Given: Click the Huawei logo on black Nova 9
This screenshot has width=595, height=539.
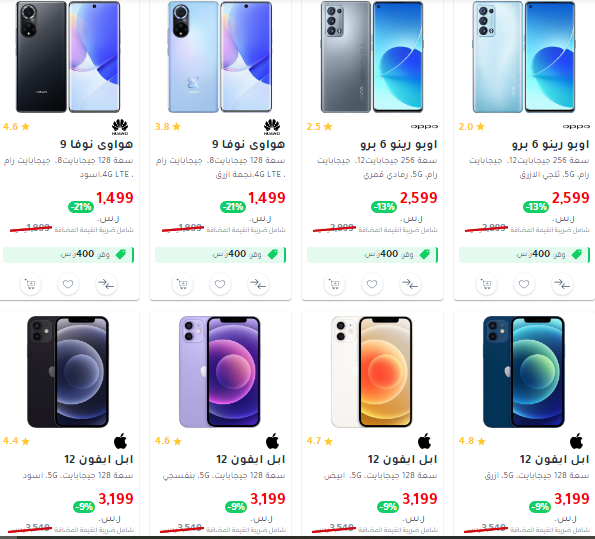Looking at the screenshot, I should [x=120, y=127].
